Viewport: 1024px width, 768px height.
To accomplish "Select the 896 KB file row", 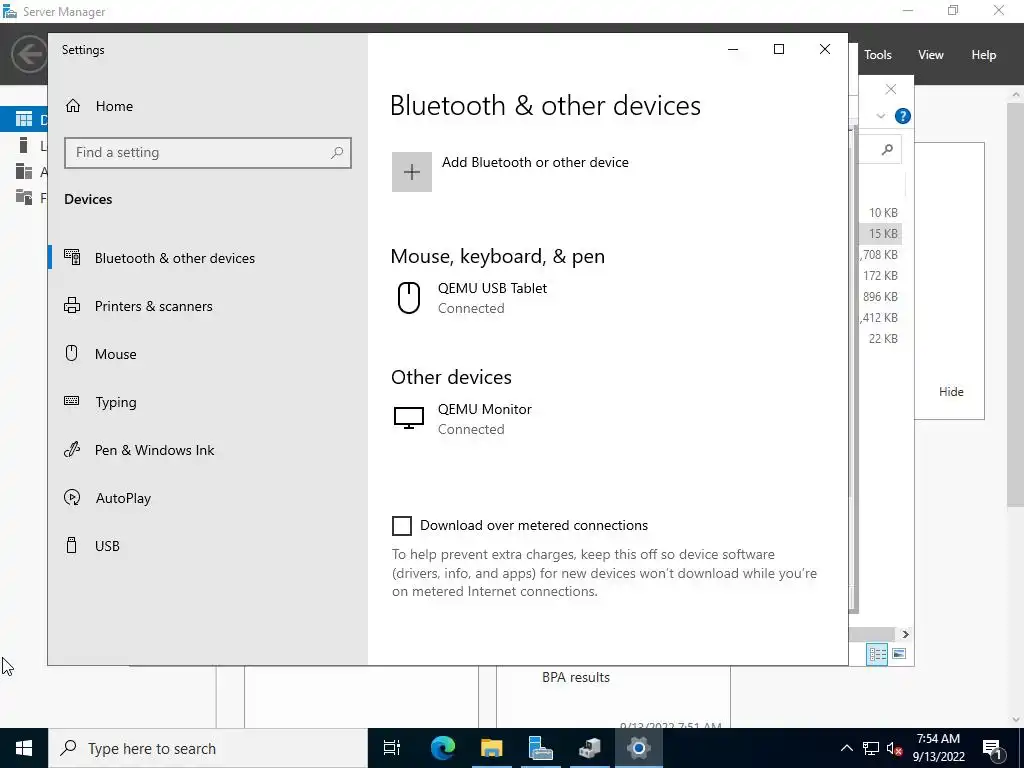I will (882, 296).
